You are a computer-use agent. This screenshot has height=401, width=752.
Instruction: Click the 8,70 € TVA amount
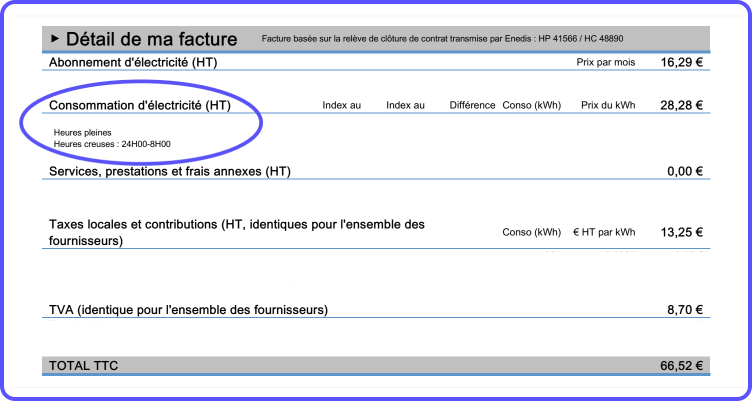click(685, 310)
